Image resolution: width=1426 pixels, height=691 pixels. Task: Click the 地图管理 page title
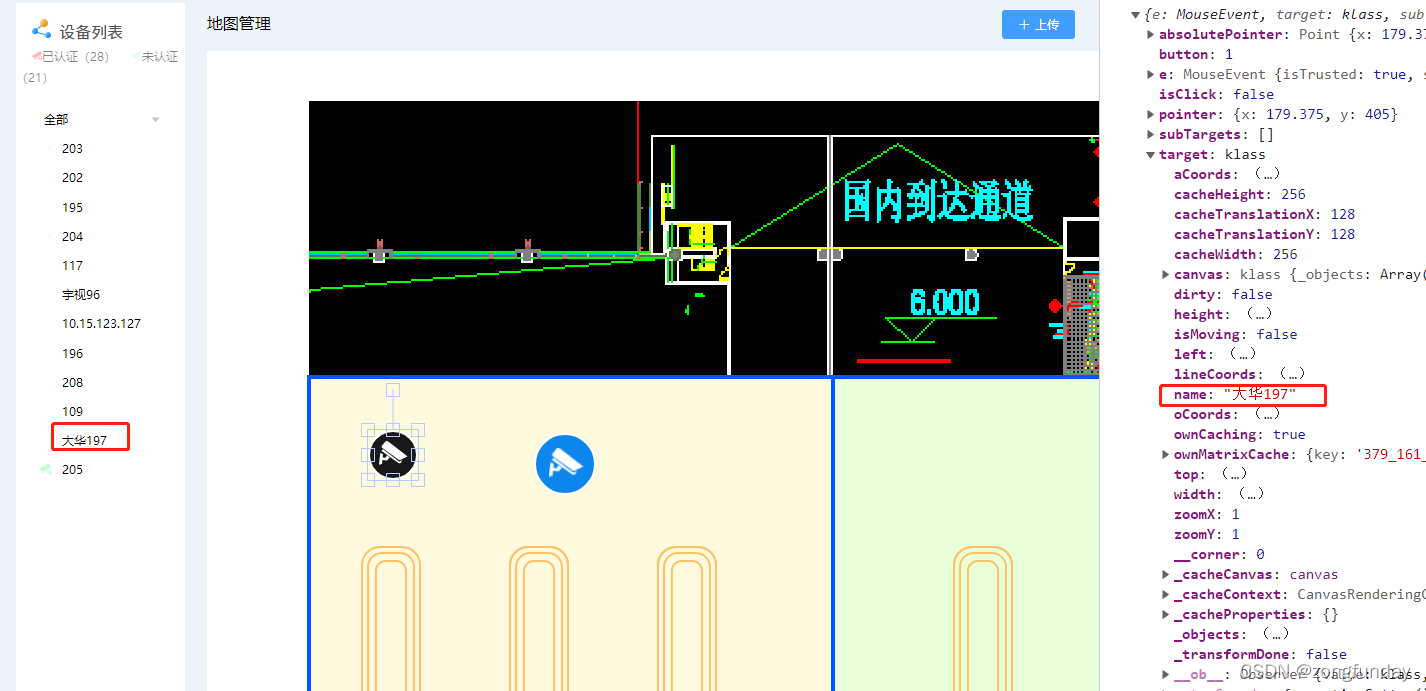click(239, 23)
